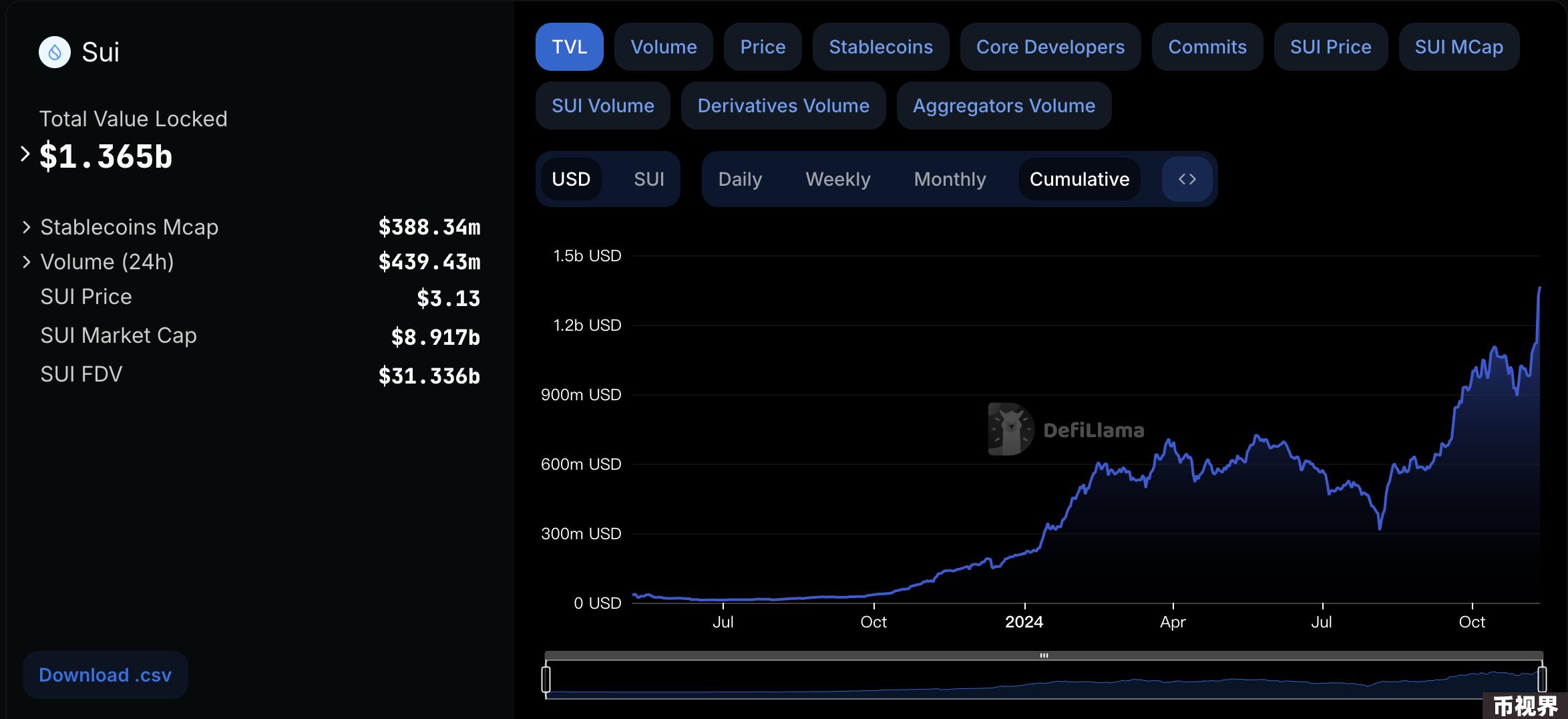The height and width of the screenshot is (719, 1568).
Task: Click the 900m USD y-axis label
Action: point(581,395)
